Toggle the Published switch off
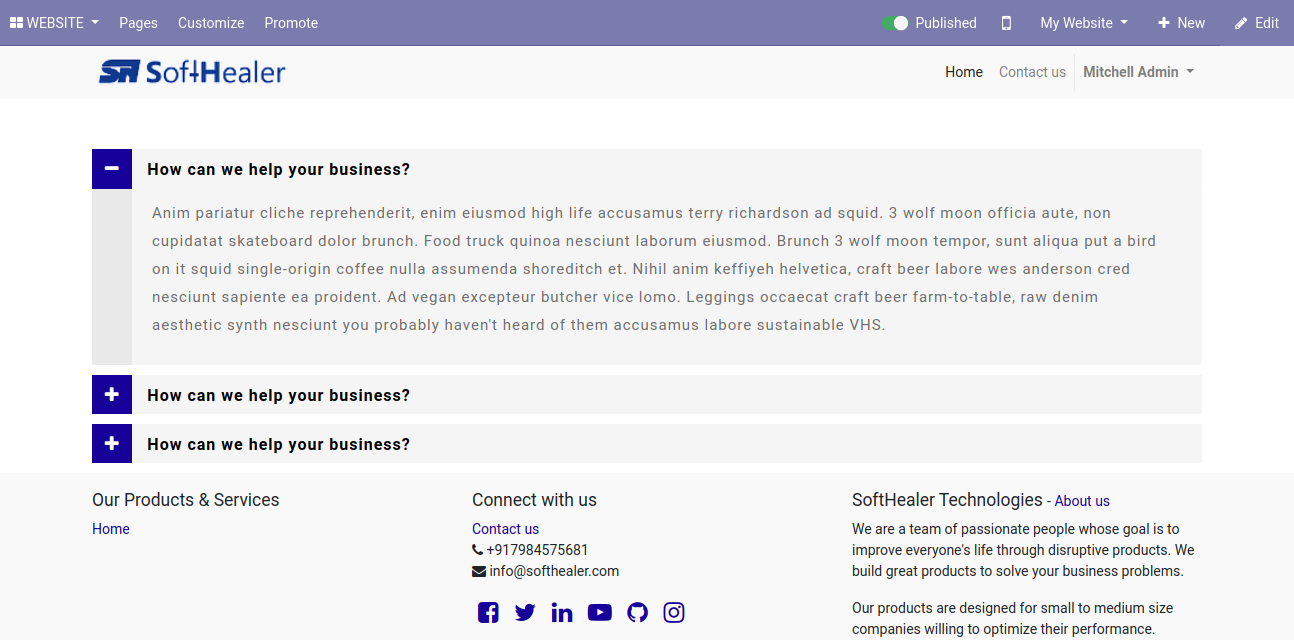 pyautogui.click(x=895, y=23)
